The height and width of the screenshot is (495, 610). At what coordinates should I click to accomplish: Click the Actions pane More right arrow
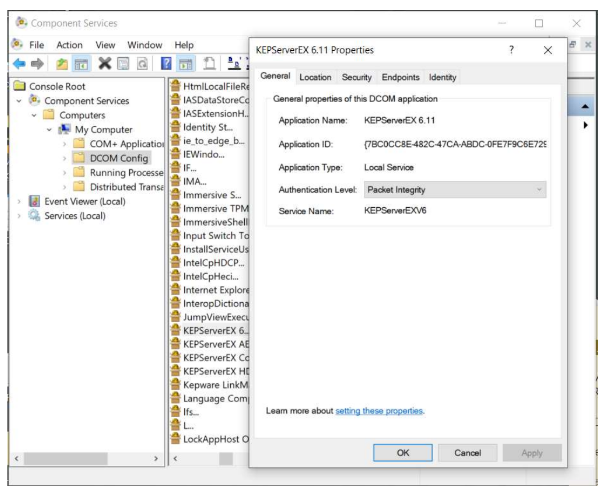tap(585, 125)
